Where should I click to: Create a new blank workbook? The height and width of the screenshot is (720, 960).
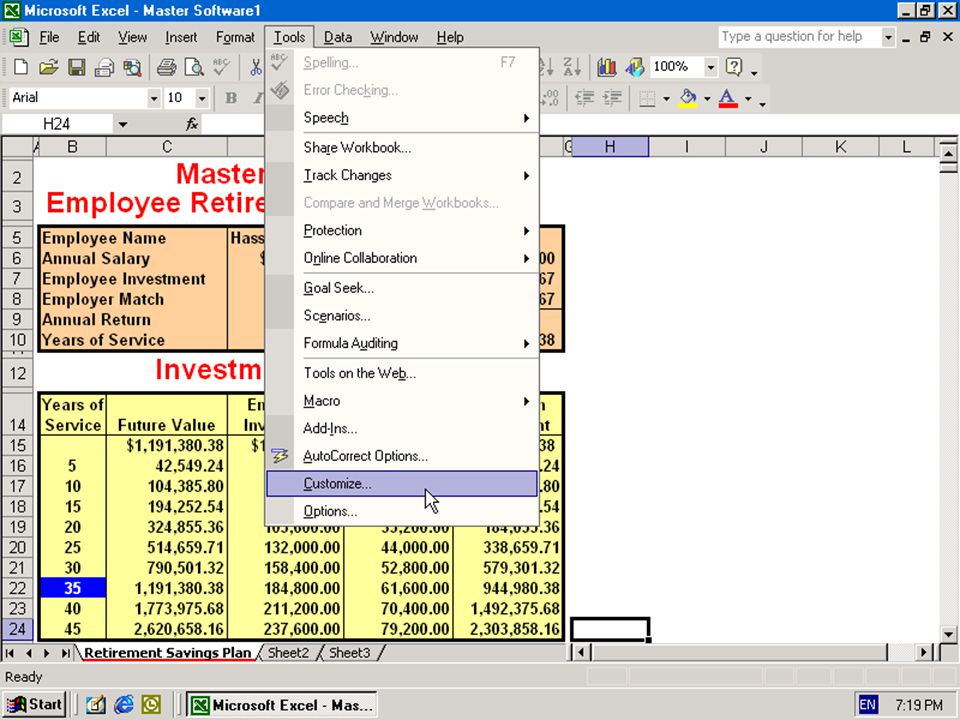(21, 67)
